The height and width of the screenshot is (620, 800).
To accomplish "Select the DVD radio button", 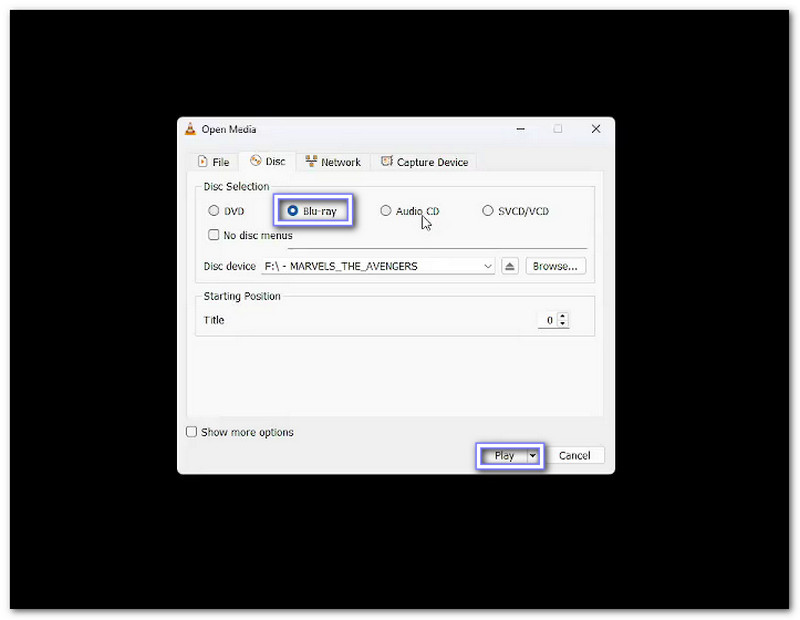I will click(x=214, y=210).
